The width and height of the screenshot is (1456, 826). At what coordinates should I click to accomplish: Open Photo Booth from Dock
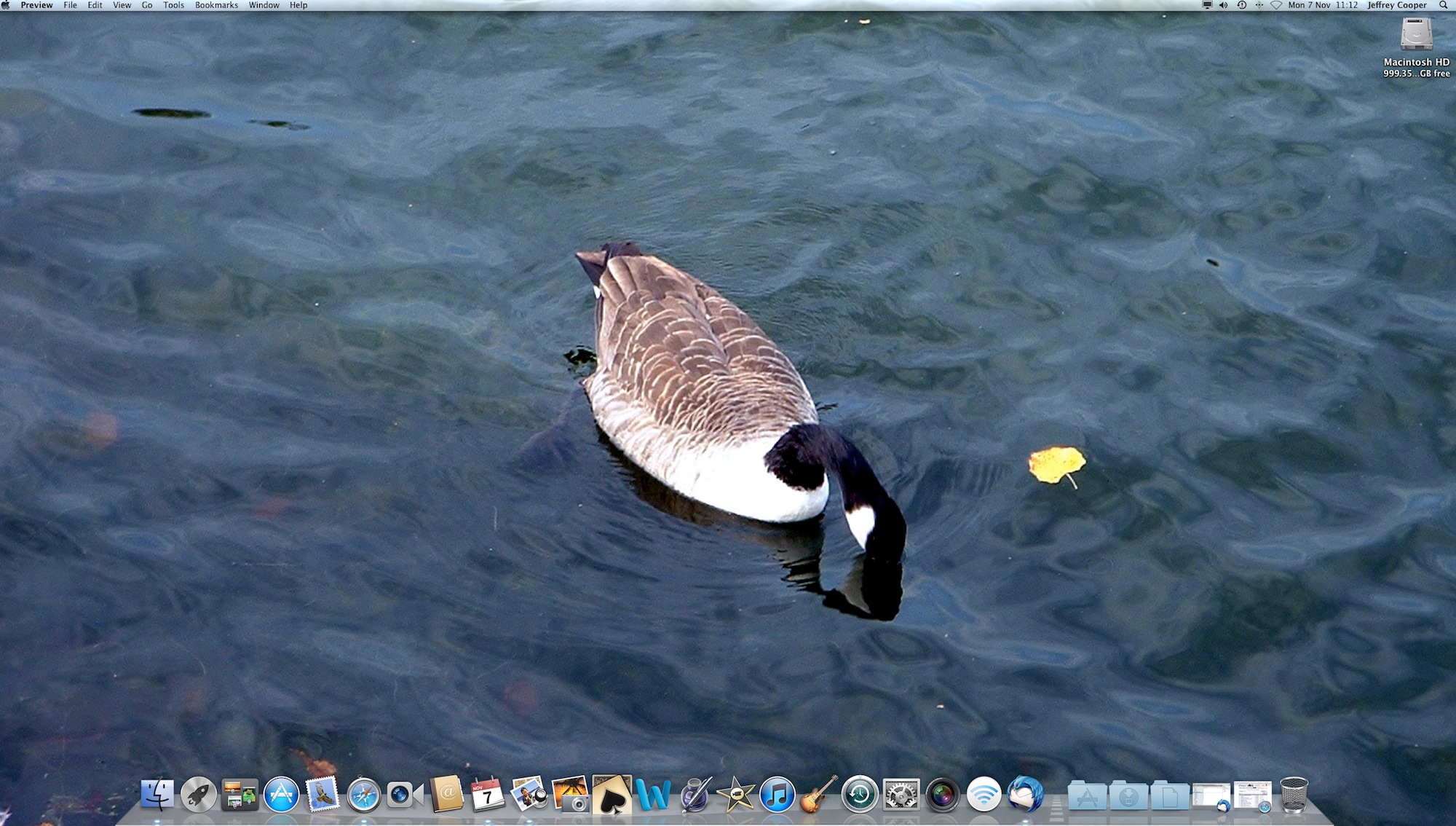pos(942,795)
